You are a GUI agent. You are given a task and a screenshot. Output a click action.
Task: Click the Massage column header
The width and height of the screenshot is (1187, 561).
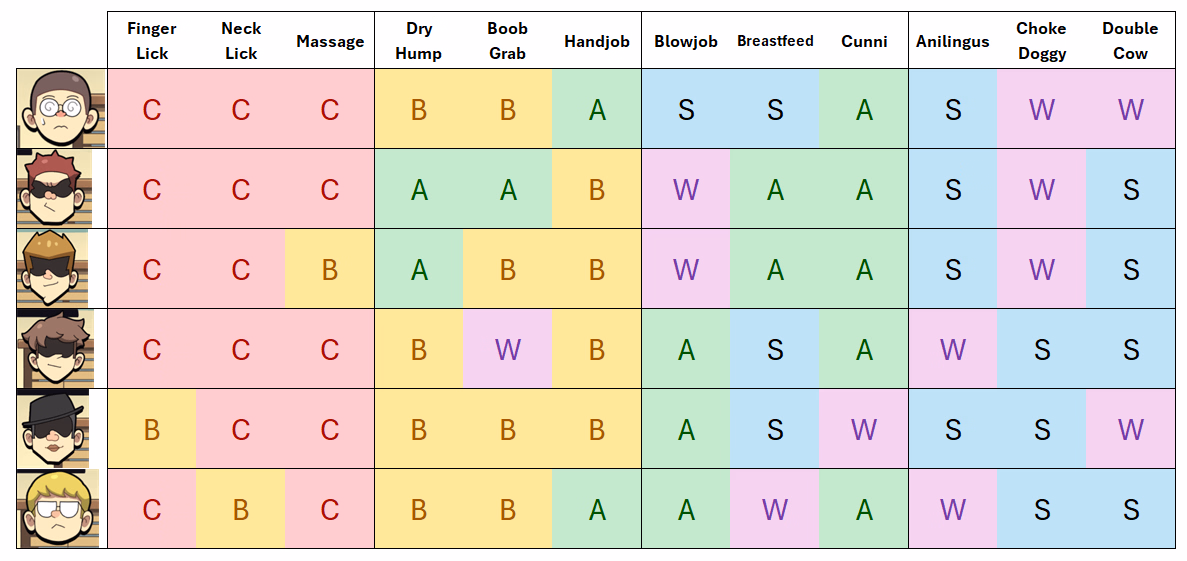coord(330,41)
